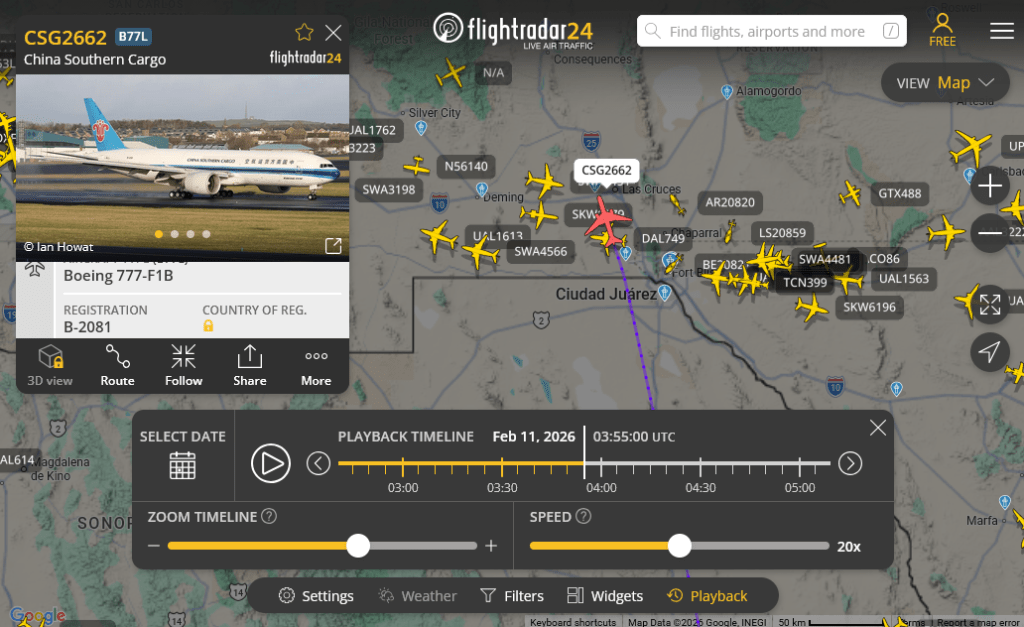Follow the selected aircraft
Screen dimensions: 1024x627
point(184,366)
